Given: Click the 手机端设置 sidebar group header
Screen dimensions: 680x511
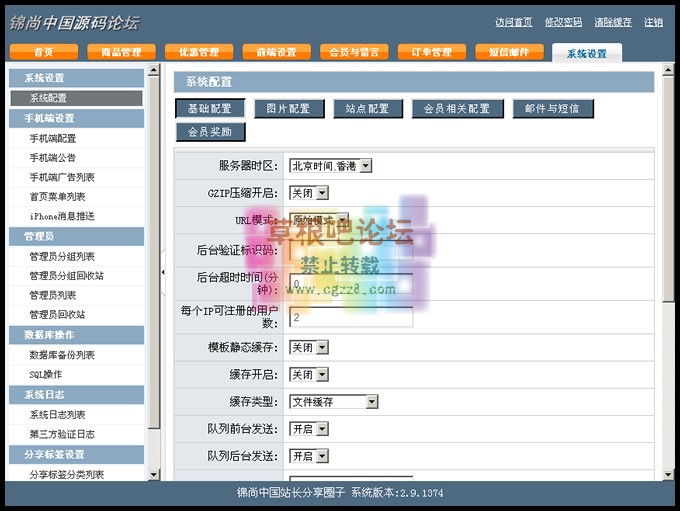Looking at the screenshot, I should pyautogui.click(x=76, y=118).
